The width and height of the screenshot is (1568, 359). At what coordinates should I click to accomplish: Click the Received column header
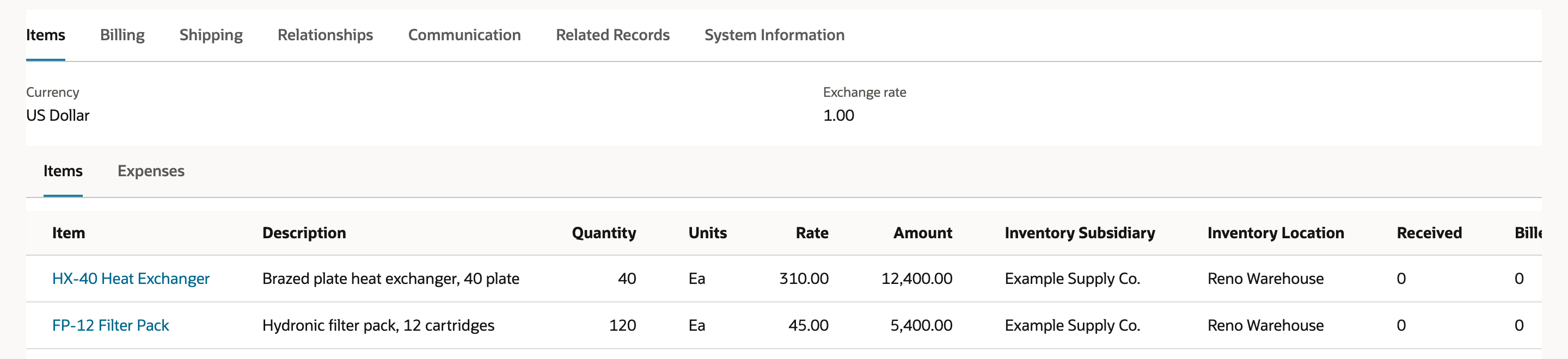[x=1429, y=233]
